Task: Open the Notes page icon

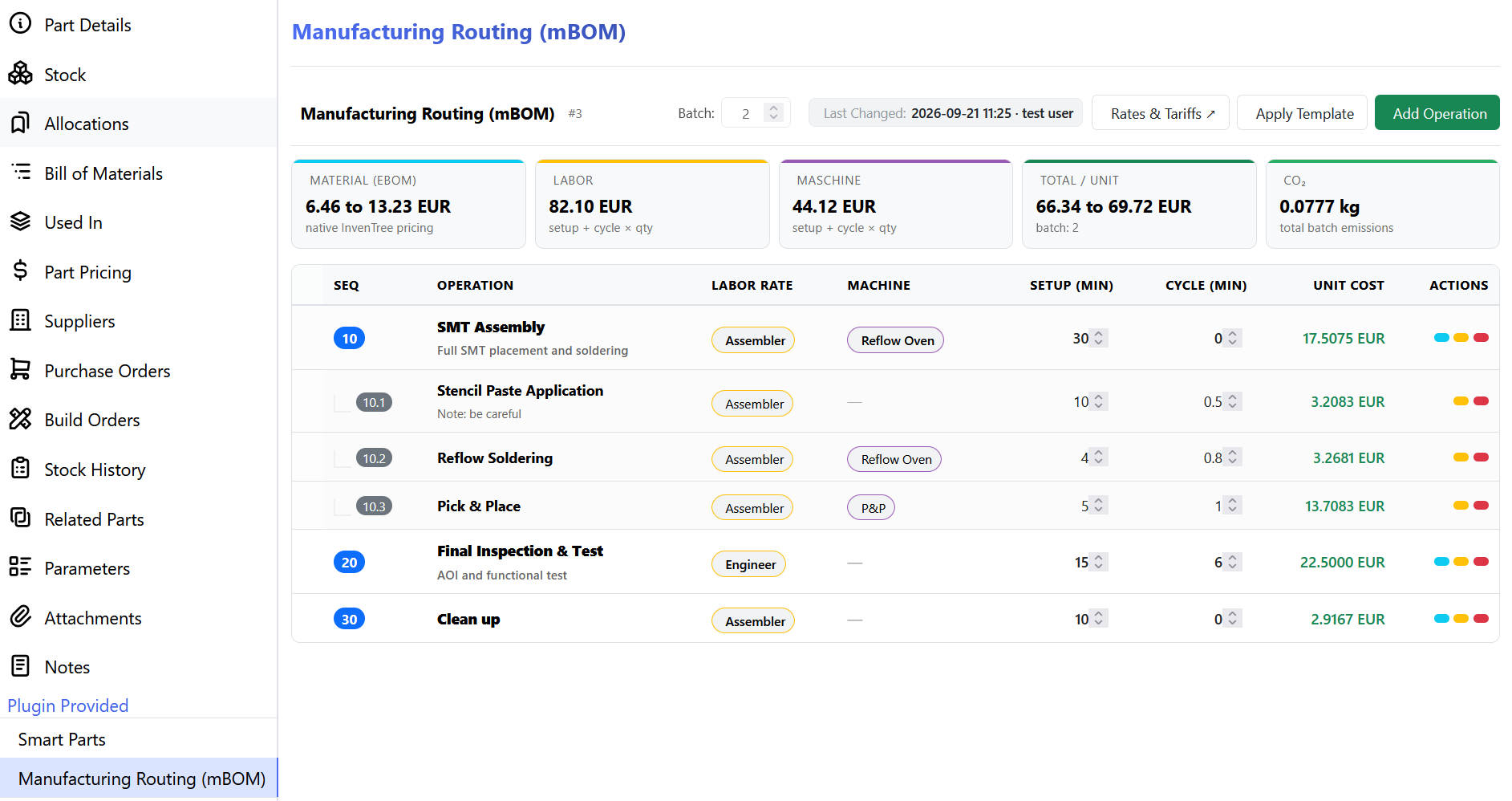Action: [20, 666]
